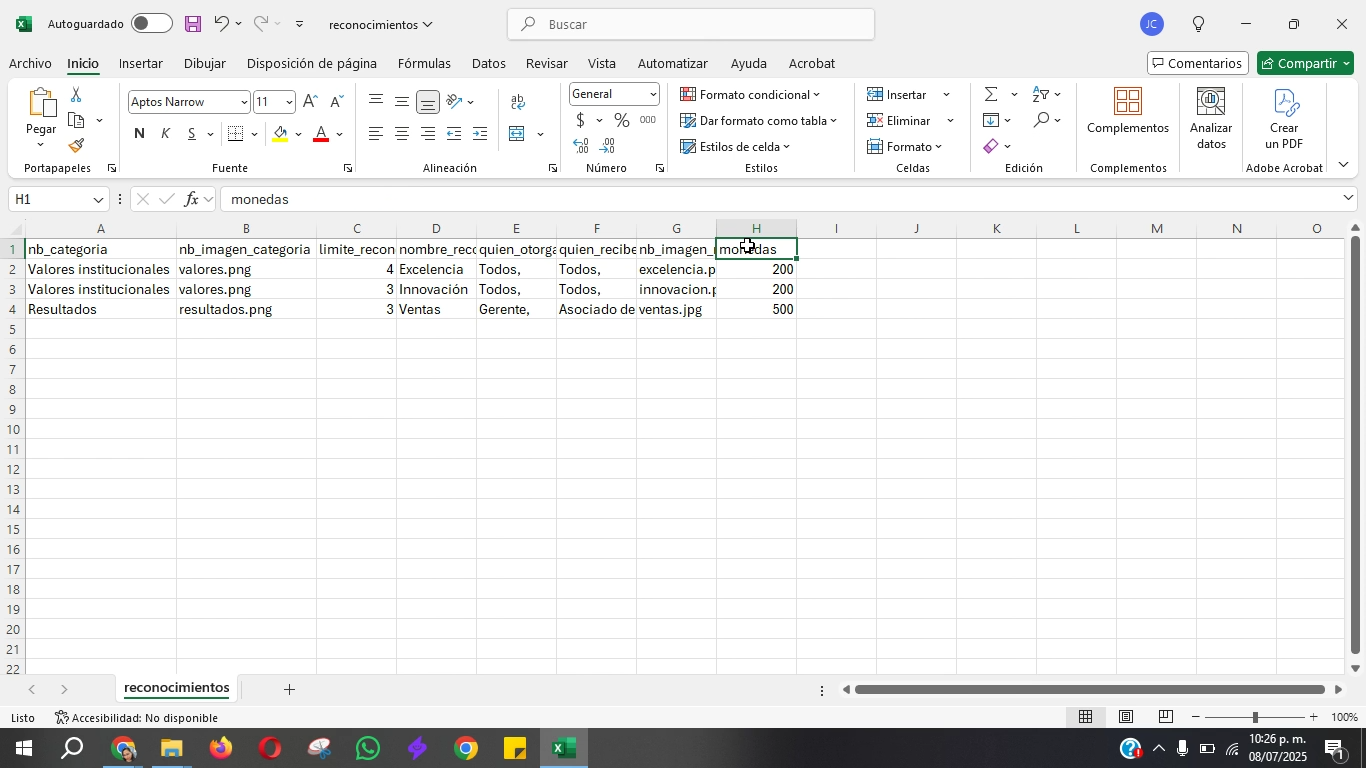Screen dimensions: 1366x768
Task: Click Analizar datos button
Action: click(1211, 119)
